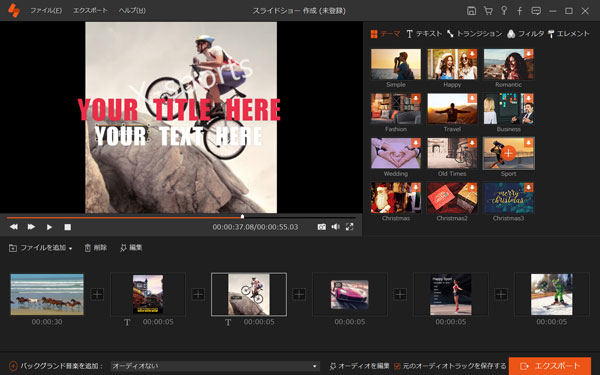Download the Old Times theme via arrow badge

coord(472,143)
